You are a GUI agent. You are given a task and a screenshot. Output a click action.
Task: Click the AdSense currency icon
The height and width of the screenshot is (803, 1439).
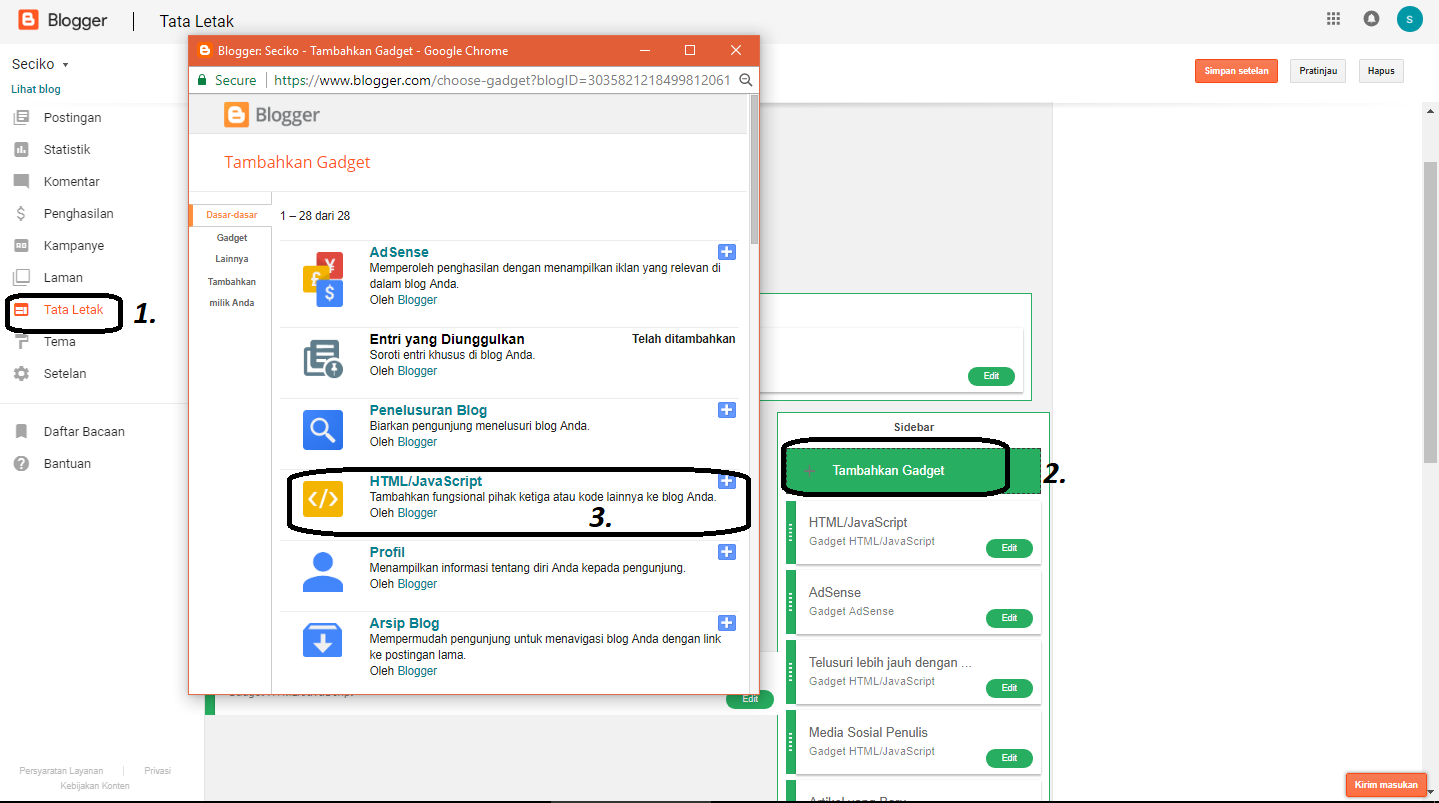323,279
